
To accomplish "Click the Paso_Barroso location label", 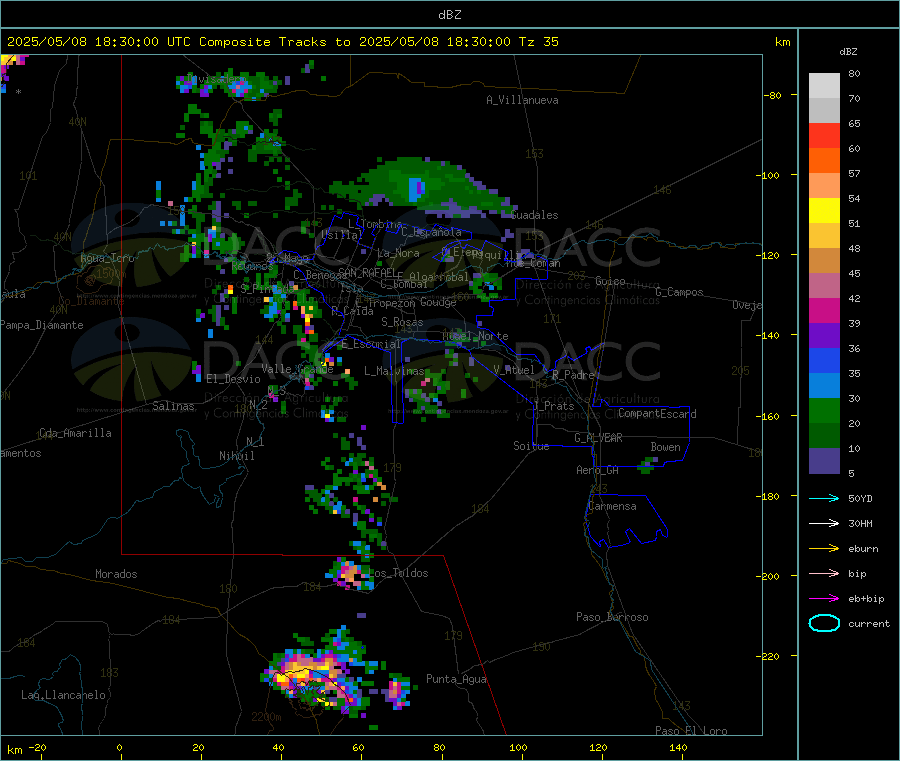I will [612, 617].
